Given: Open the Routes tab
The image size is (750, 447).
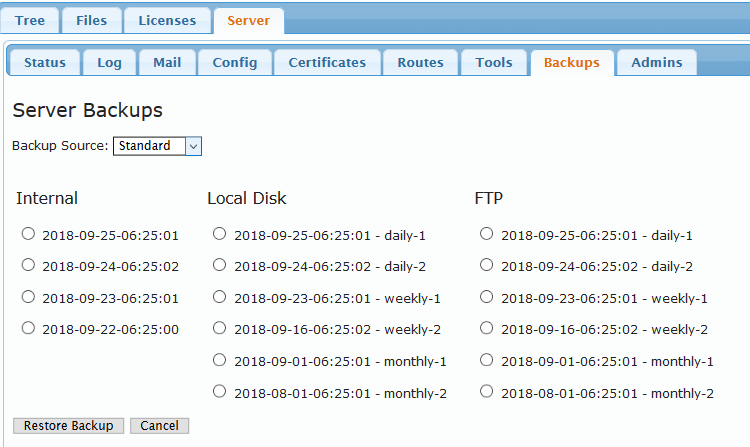Looking at the screenshot, I should [420, 62].
